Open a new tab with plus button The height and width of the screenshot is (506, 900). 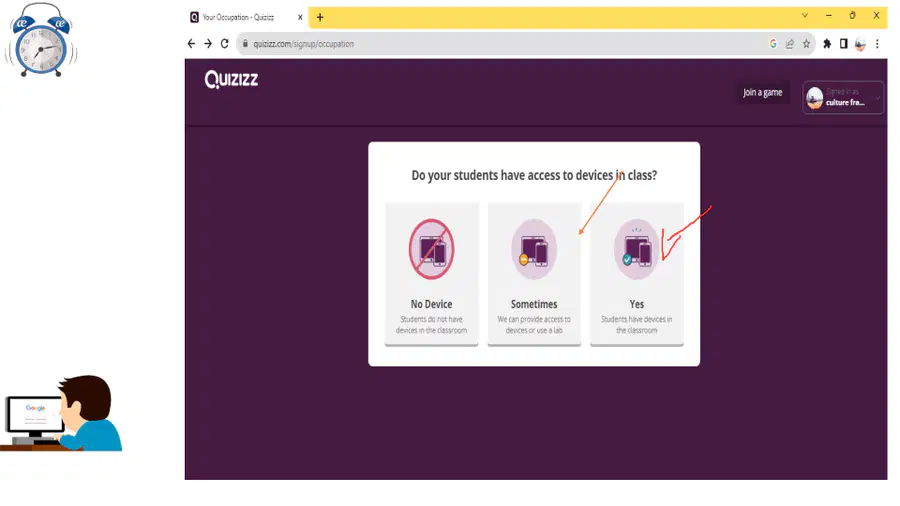point(320,17)
